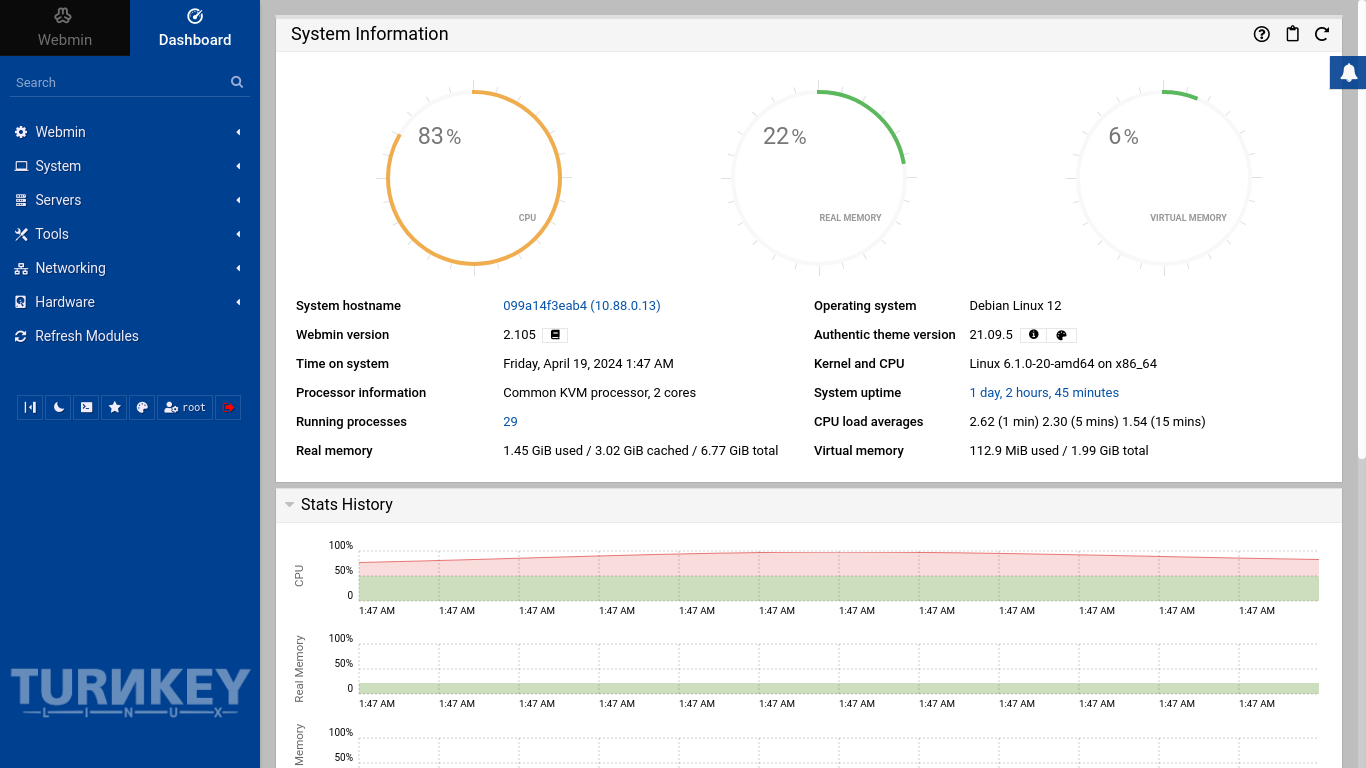Collapse the Stats History panel
1366x768 pixels.
(290, 504)
